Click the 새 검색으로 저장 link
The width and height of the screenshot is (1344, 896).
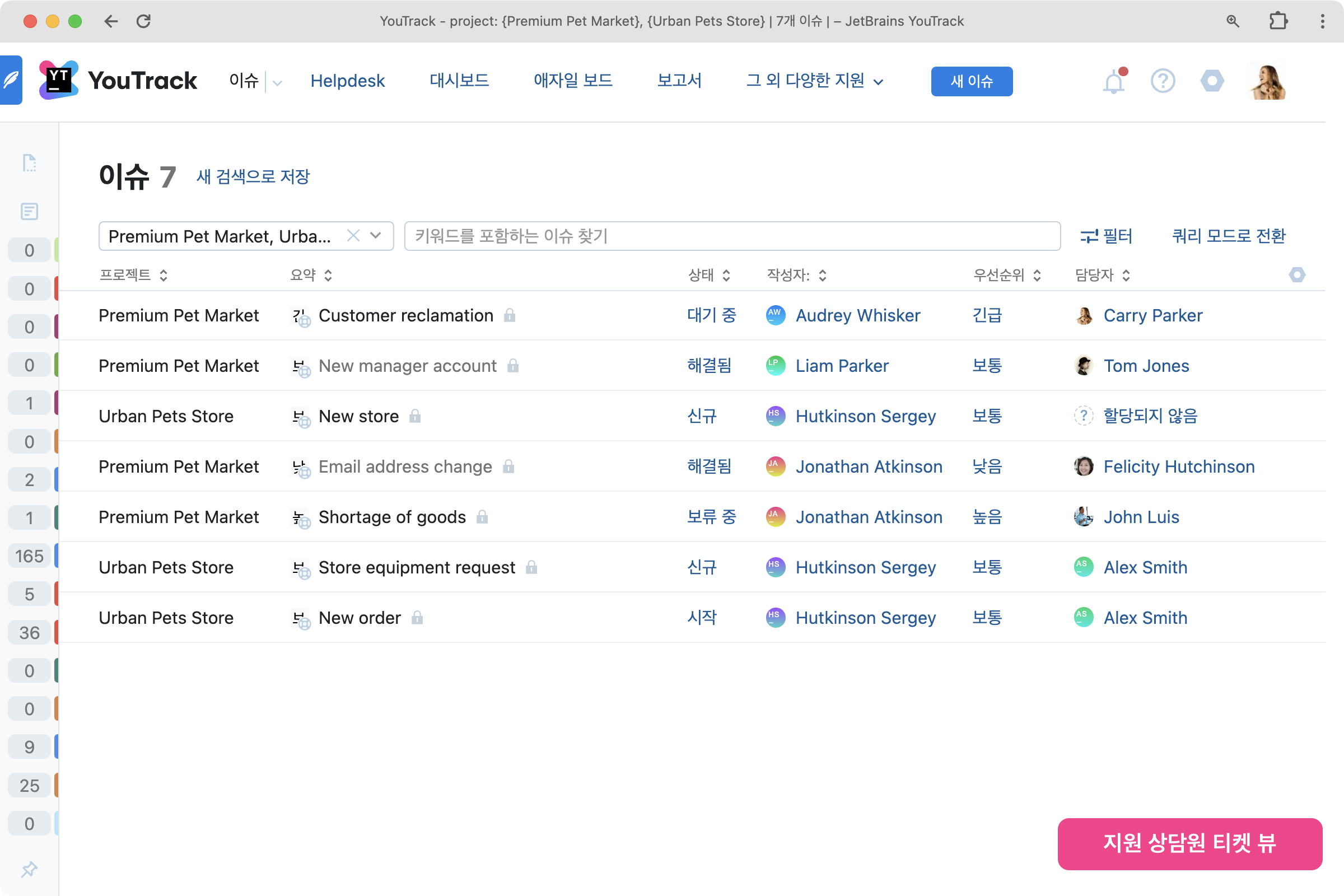pos(253,176)
